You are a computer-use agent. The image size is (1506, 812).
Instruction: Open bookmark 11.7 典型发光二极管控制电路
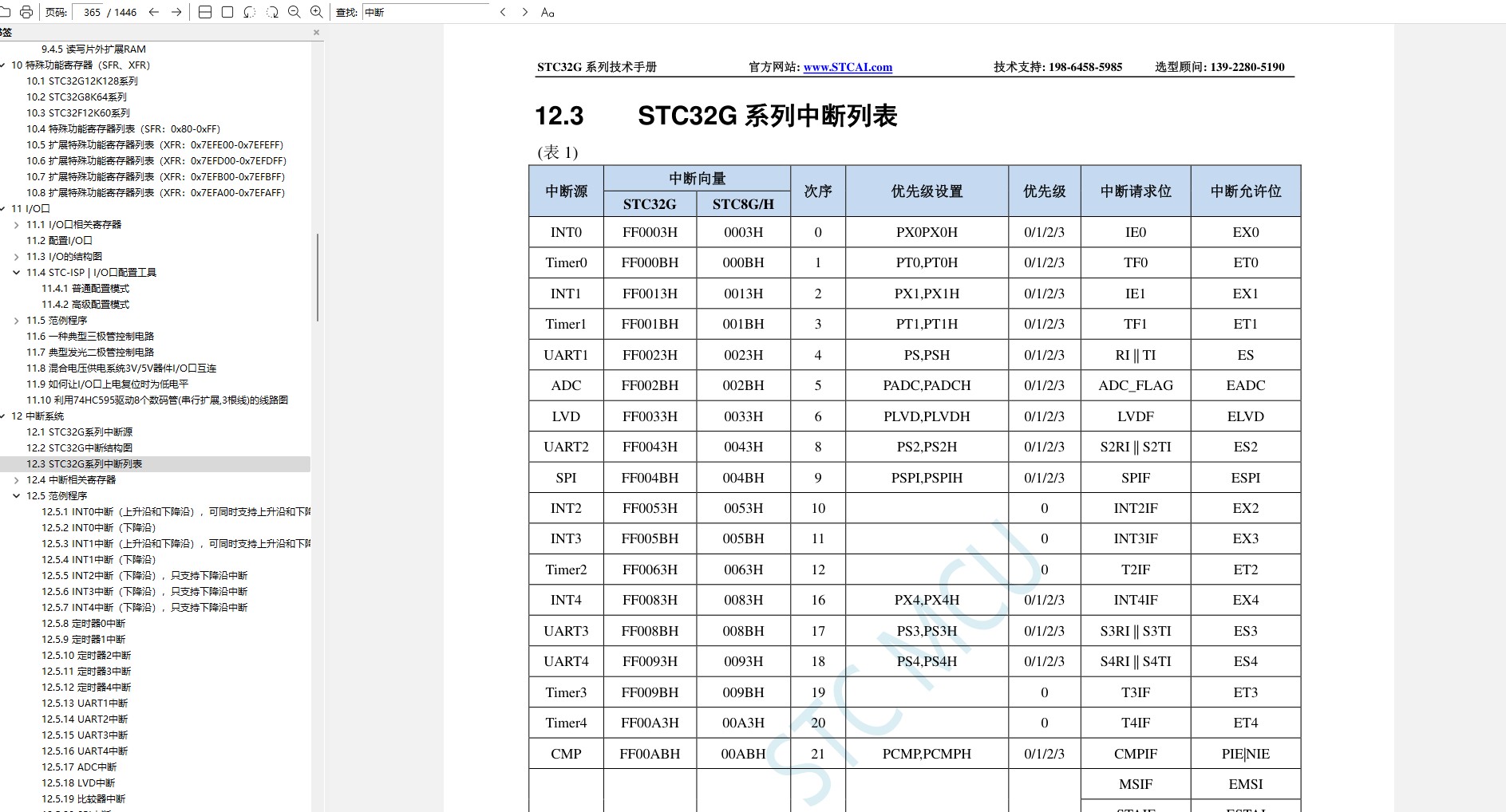(x=90, y=353)
